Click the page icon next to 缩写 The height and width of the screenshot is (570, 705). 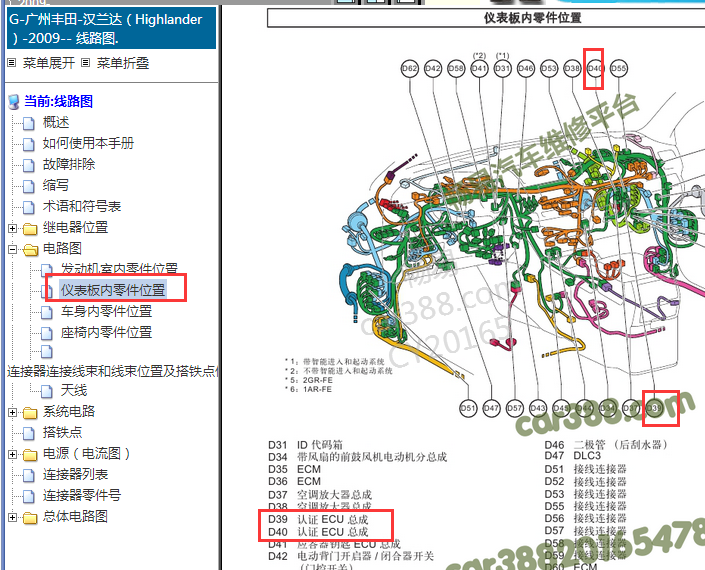pyautogui.click(x=29, y=186)
